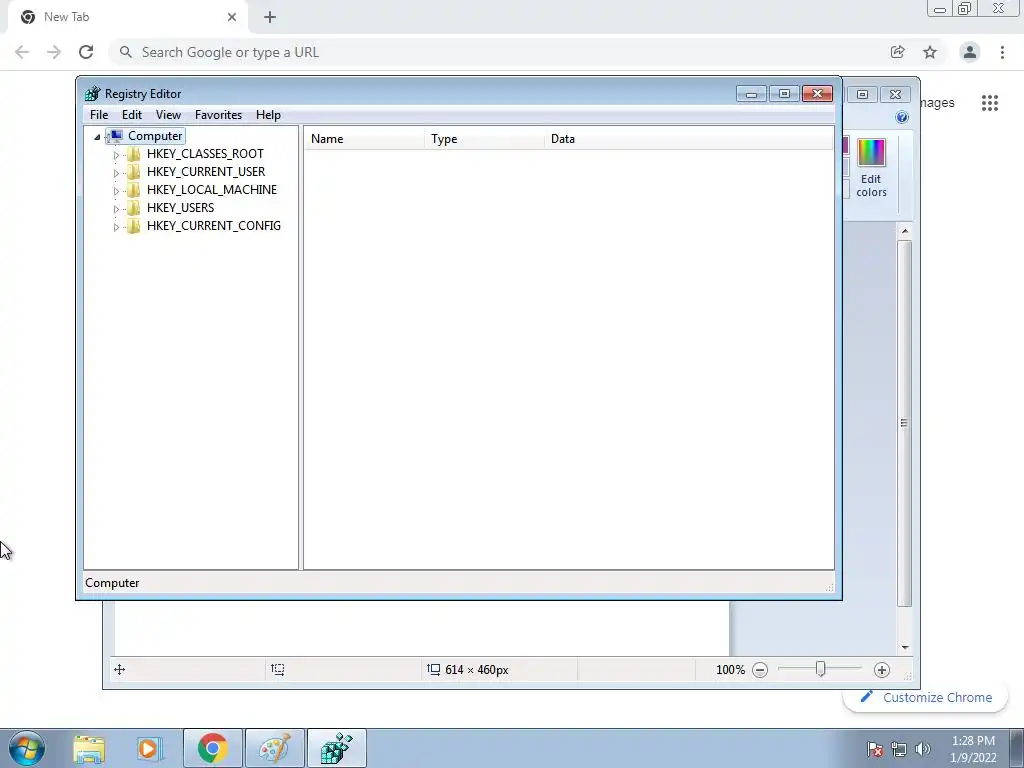Screen dimensions: 1024x768
Task: Click the volume icon in system tray
Action: click(x=923, y=749)
